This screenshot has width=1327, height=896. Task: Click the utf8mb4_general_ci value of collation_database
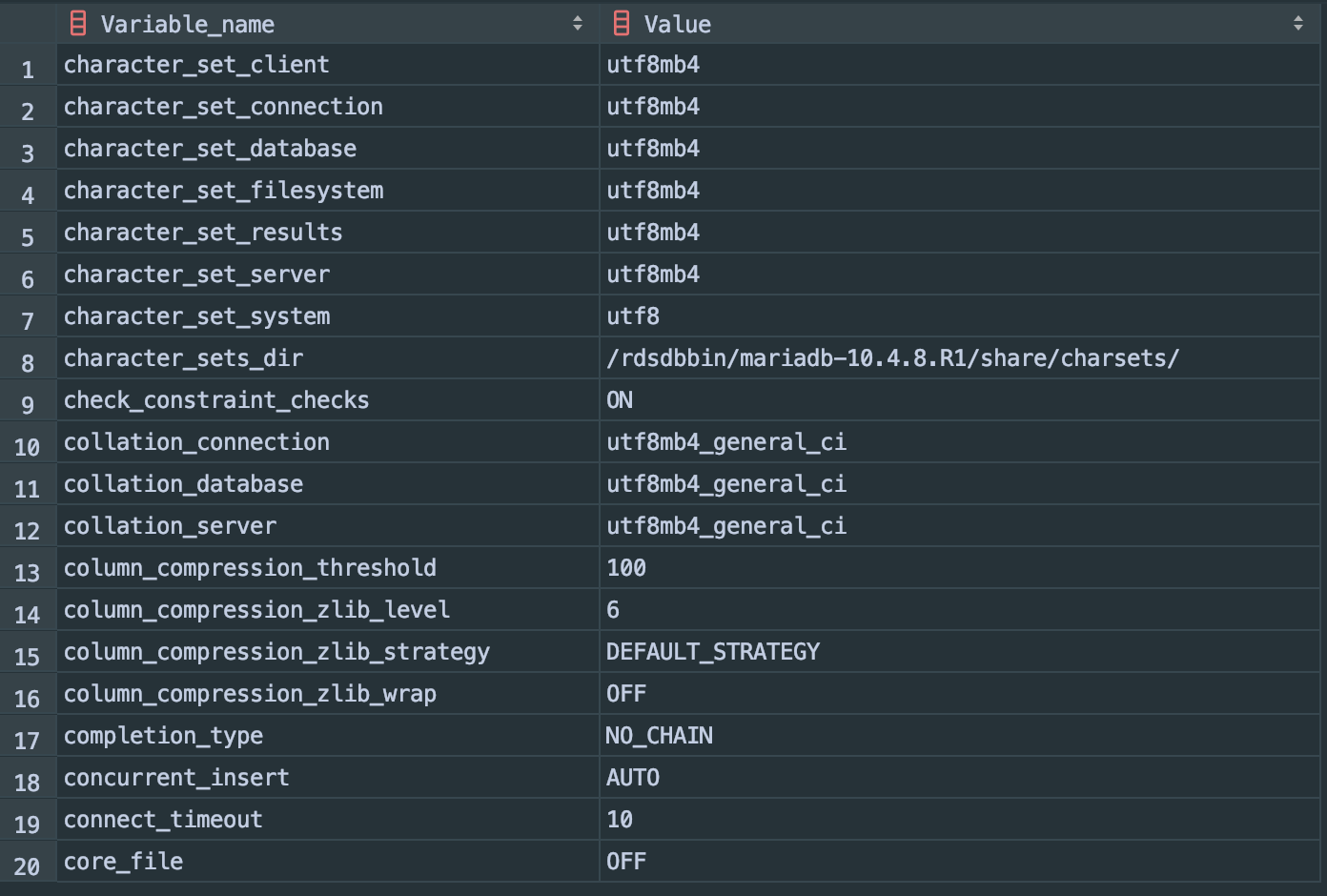[726, 484]
